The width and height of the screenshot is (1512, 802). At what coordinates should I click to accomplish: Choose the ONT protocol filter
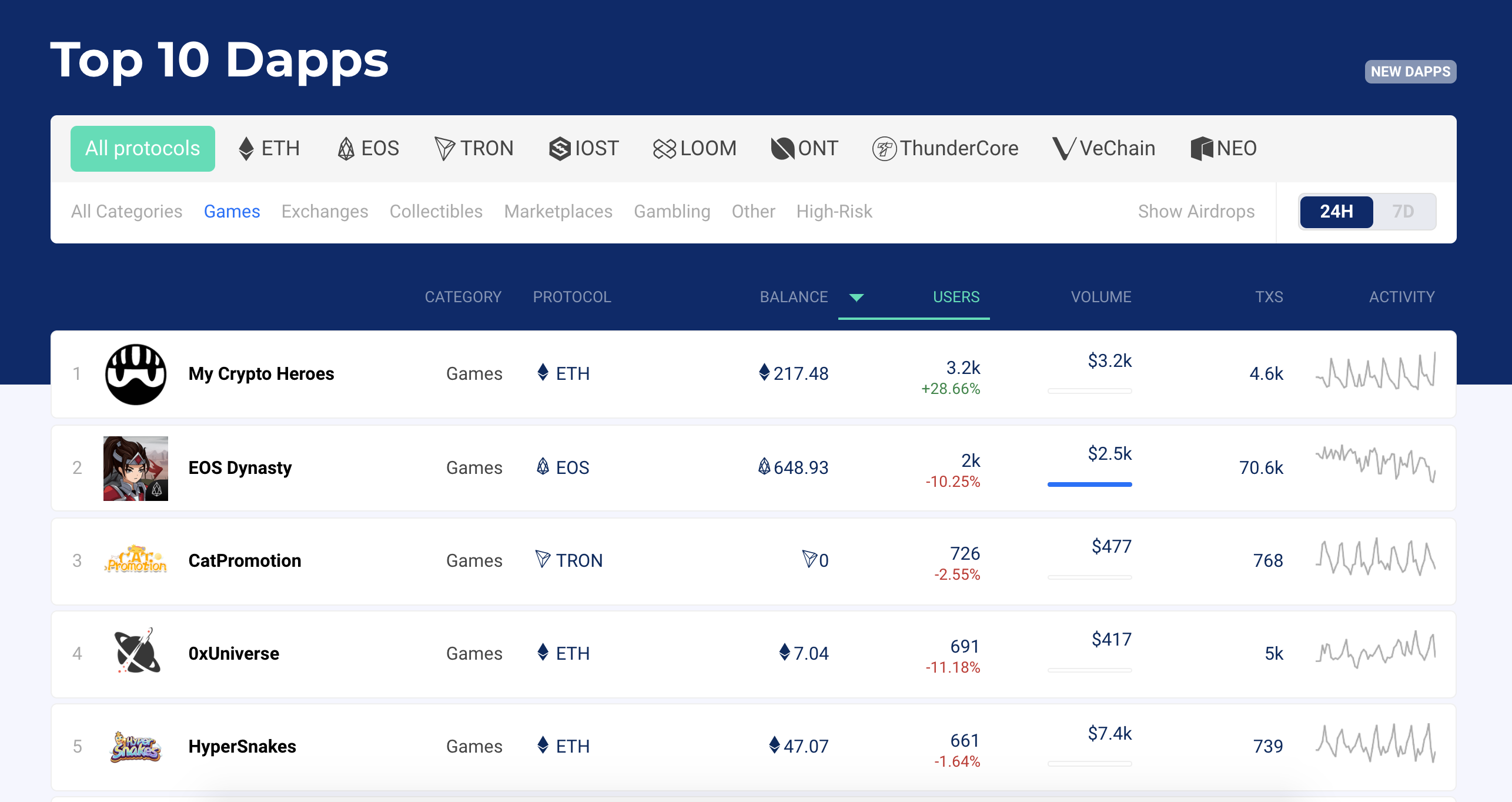(x=804, y=148)
